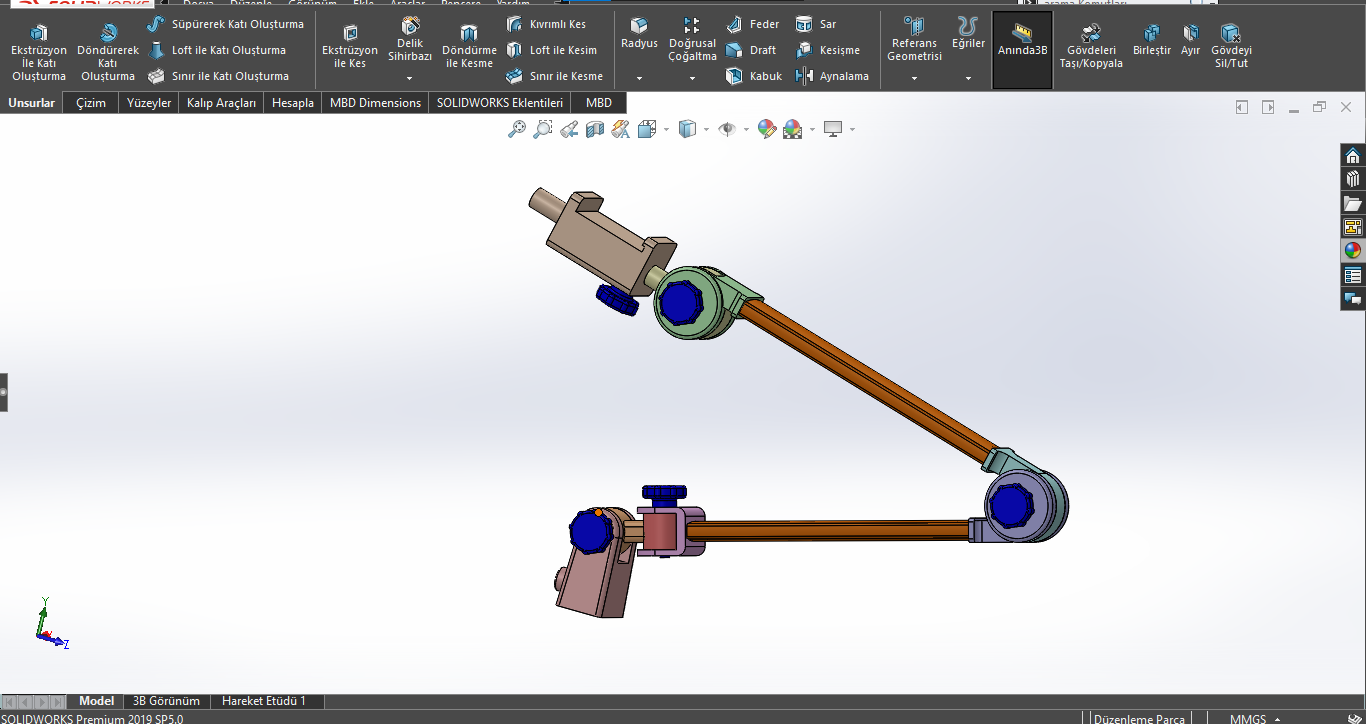This screenshot has width=1366, height=724.
Task: Click the Kesişme intersect tool
Action: click(x=828, y=50)
